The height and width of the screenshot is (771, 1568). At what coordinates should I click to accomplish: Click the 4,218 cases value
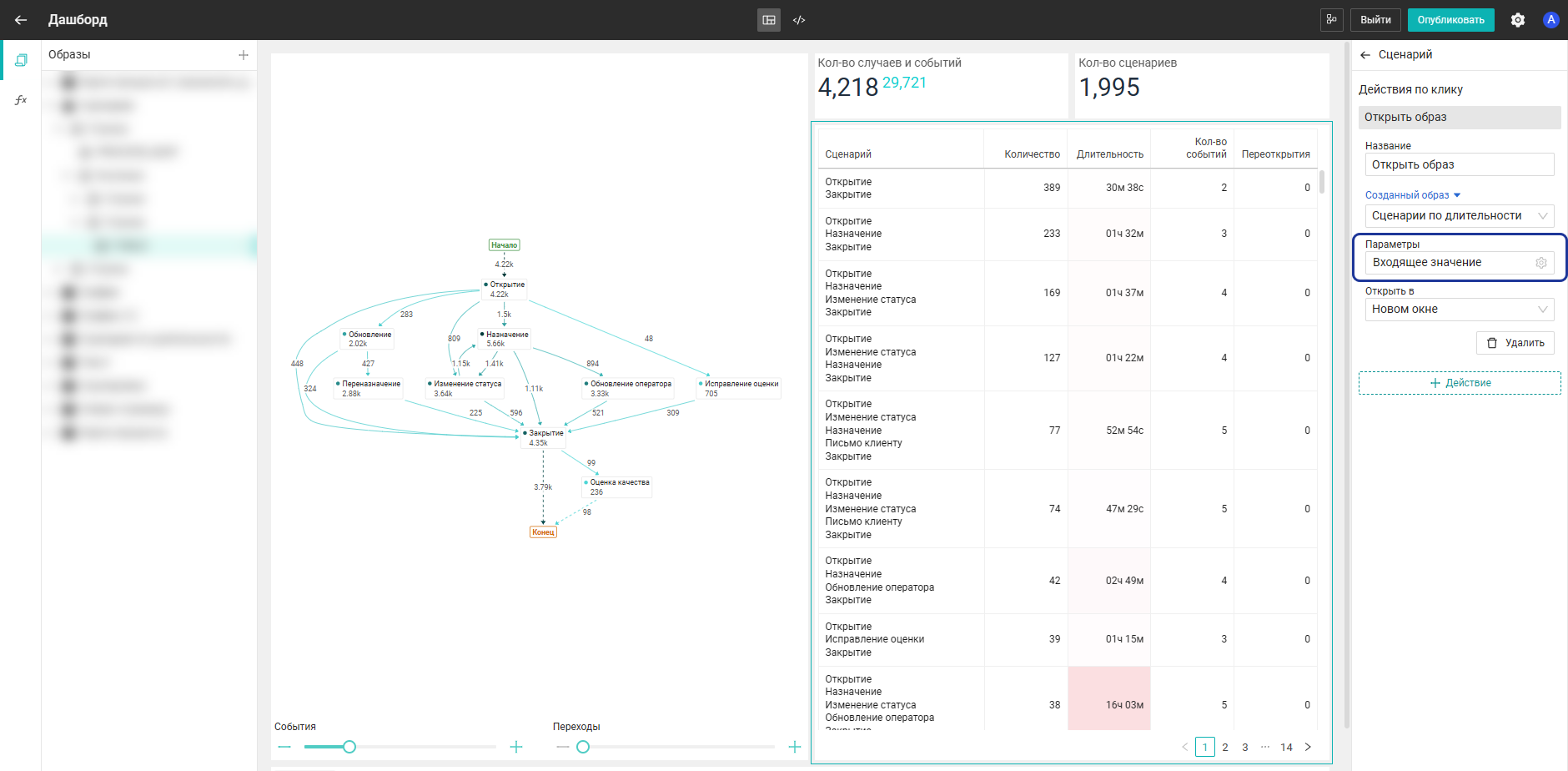click(x=848, y=88)
